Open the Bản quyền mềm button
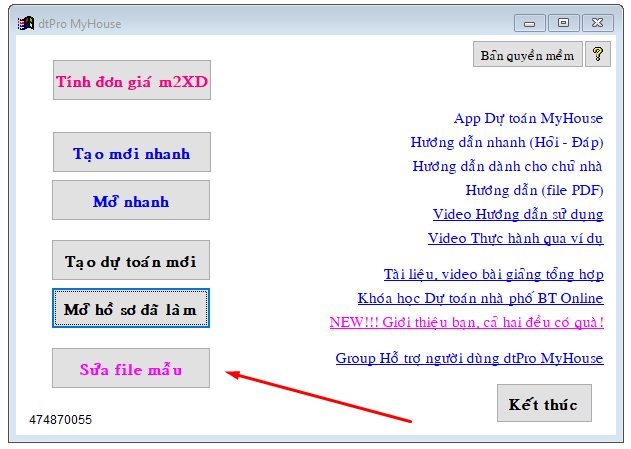Screen dimensions: 631x449 [x=526, y=55]
